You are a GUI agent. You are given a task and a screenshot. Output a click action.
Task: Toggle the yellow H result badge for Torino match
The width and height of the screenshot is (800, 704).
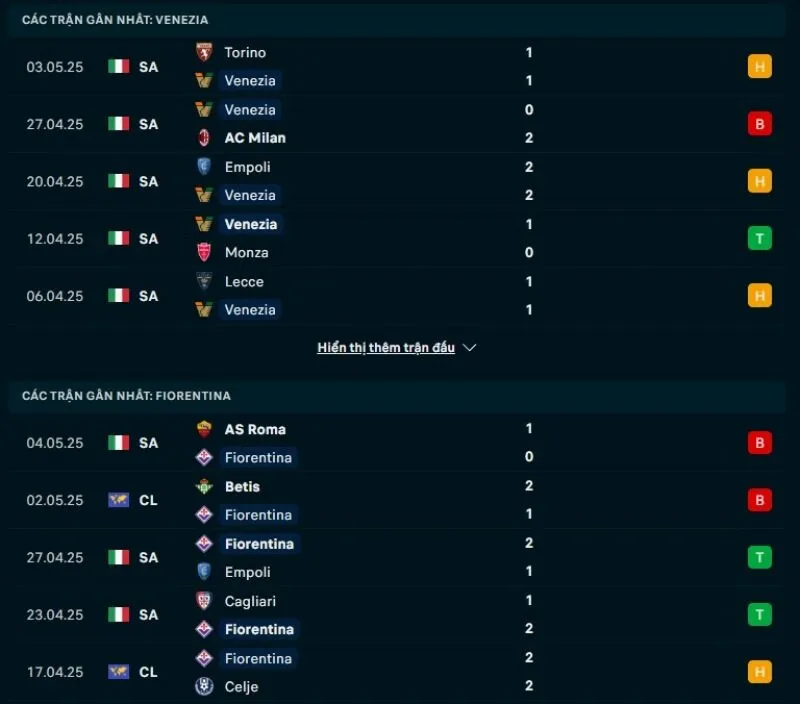point(760,66)
